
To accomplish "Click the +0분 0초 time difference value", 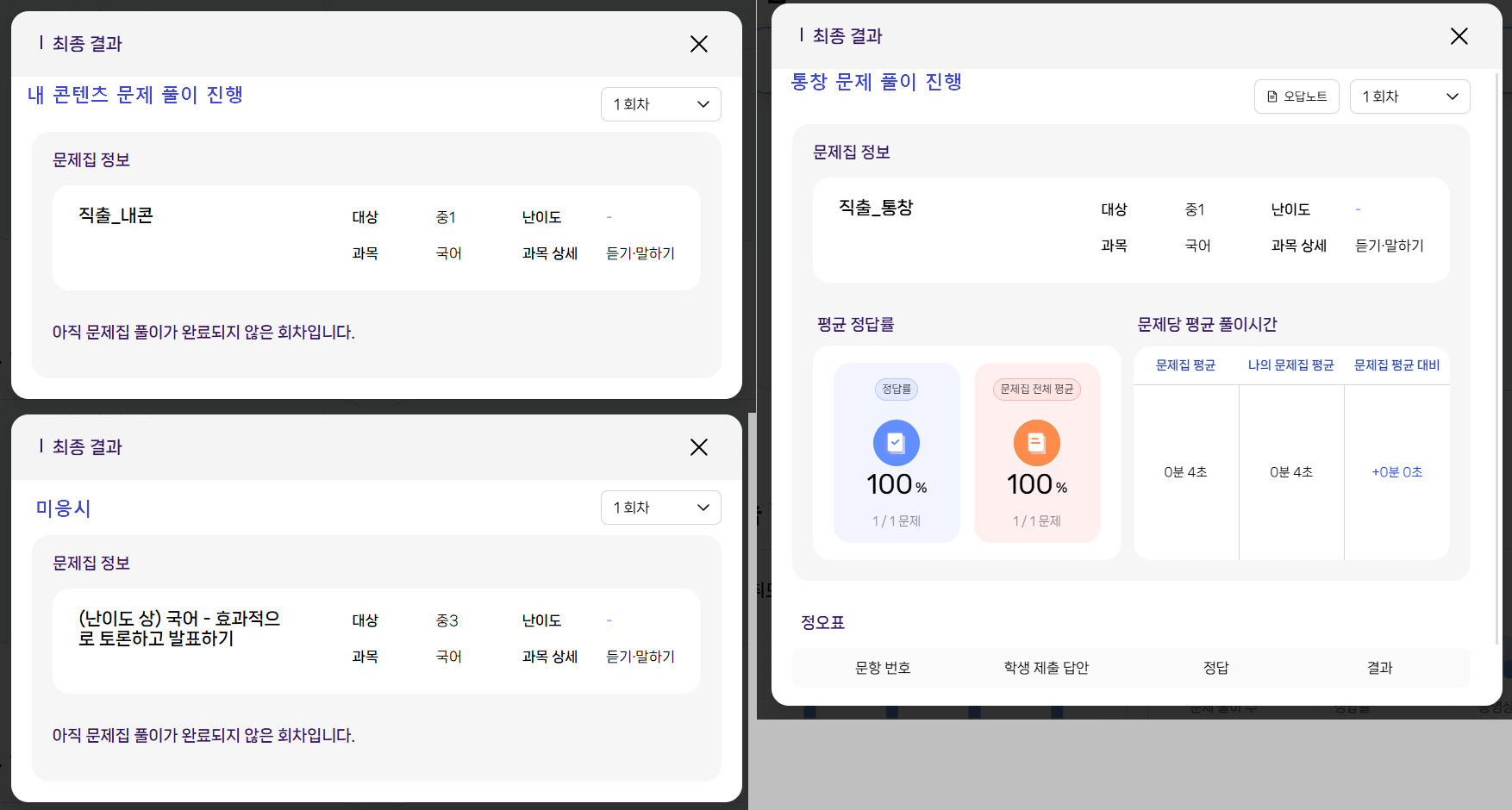I will [1396, 472].
